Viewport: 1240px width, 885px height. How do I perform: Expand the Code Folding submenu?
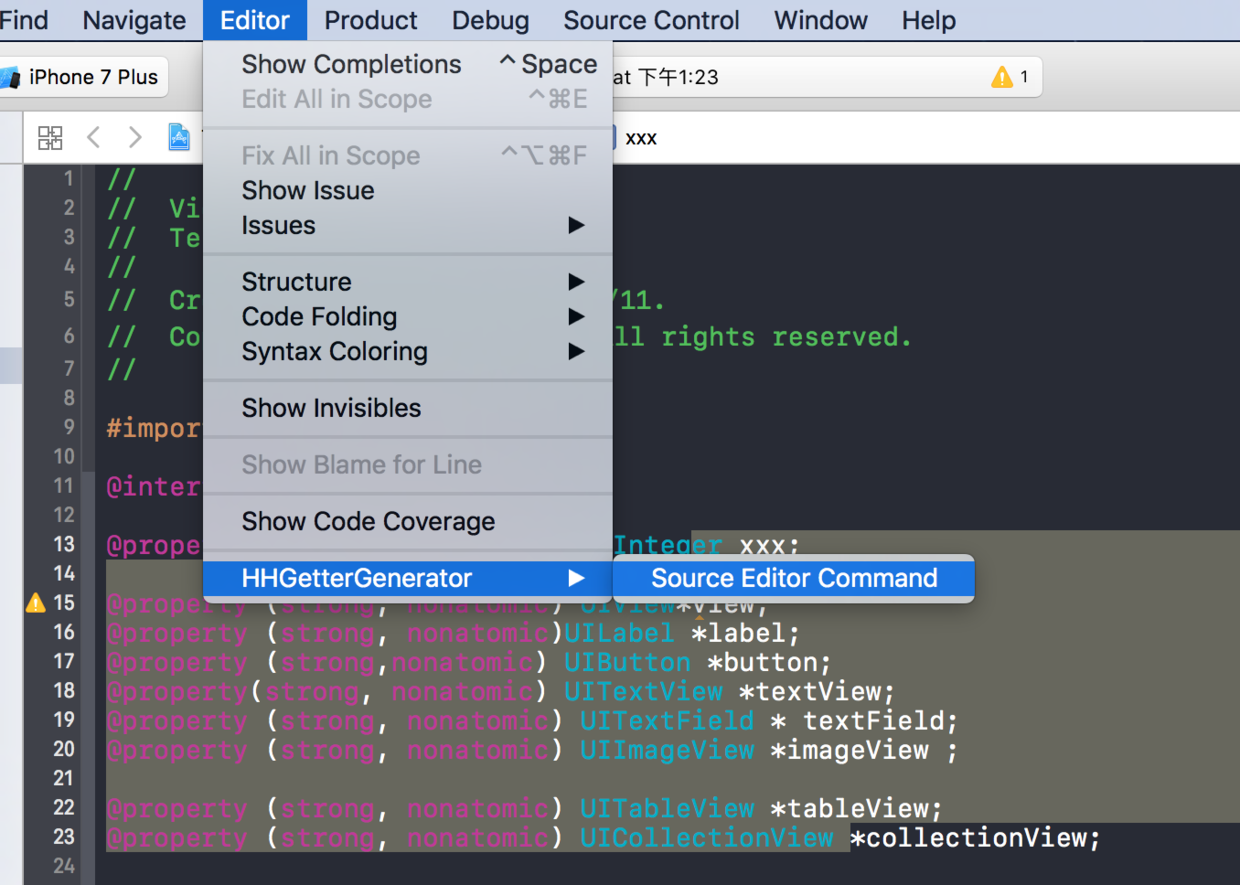point(408,316)
